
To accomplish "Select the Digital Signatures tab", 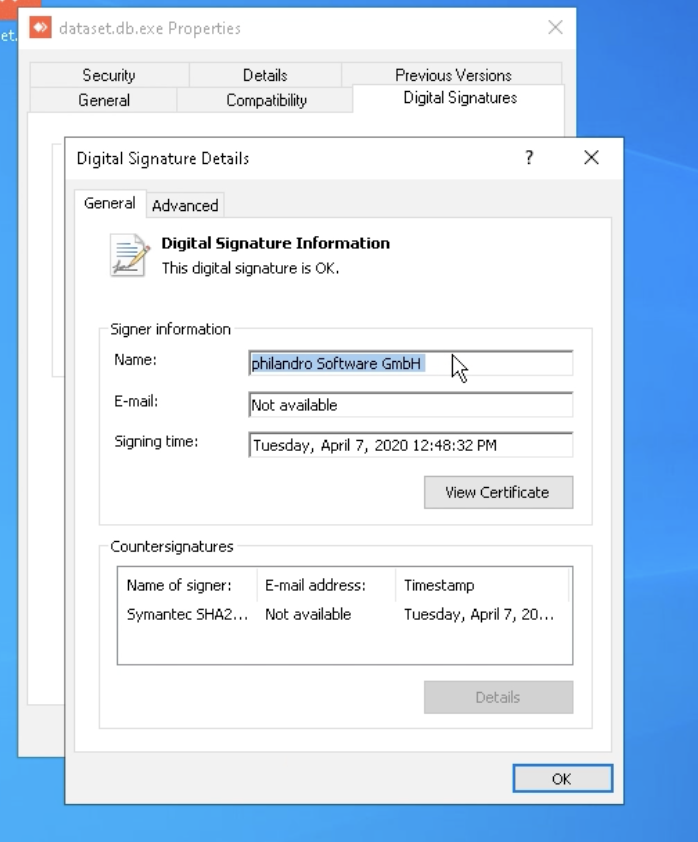I will pyautogui.click(x=460, y=98).
